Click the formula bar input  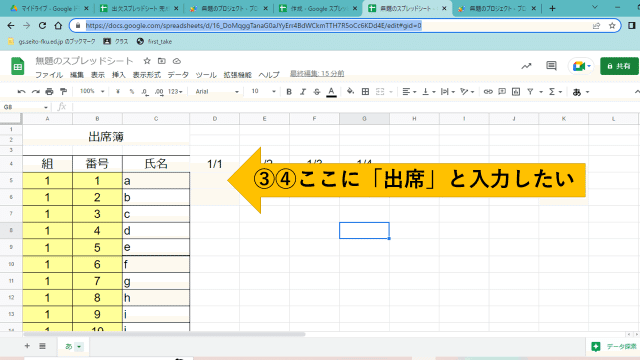click(355, 107)
